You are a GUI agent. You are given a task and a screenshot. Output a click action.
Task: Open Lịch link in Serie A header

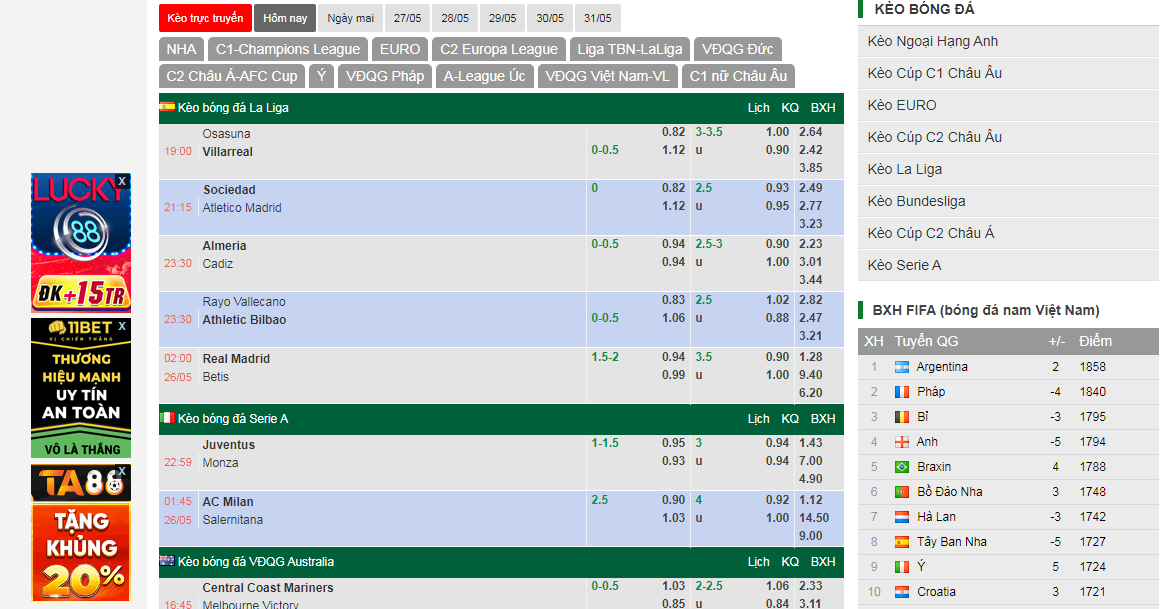759,418
